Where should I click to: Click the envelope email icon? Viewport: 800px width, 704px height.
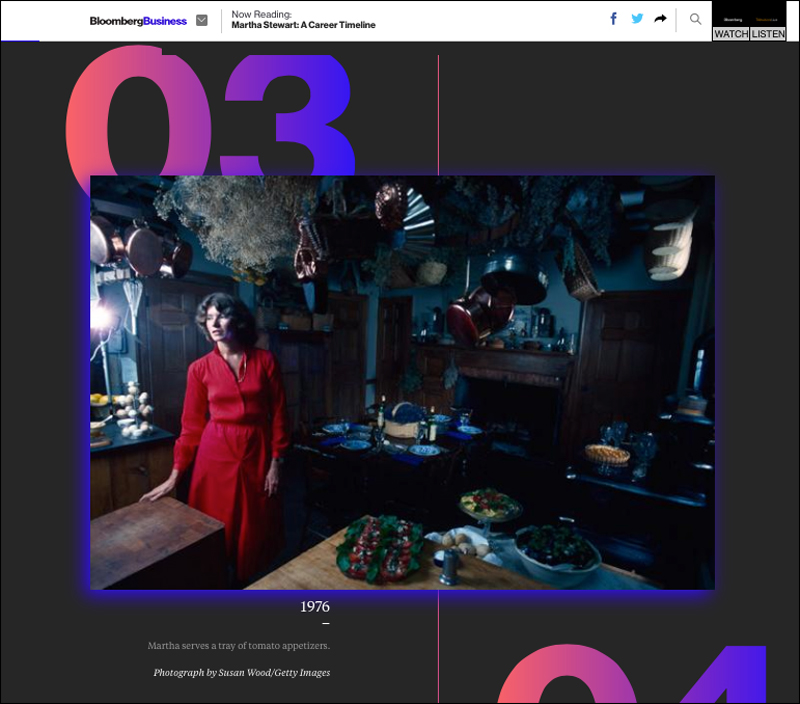point(202,20)
